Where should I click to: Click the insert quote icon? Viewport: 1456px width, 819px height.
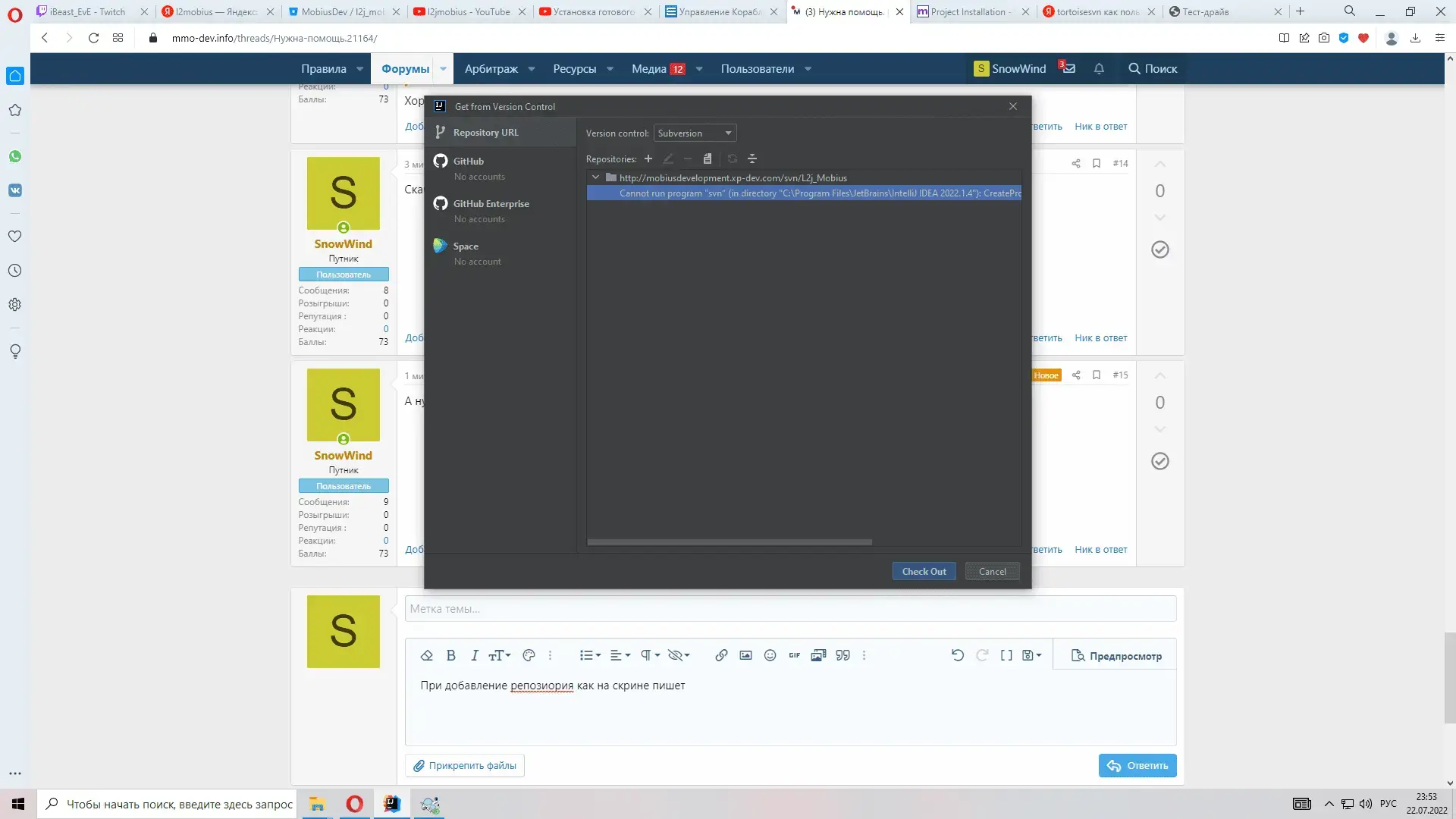pyautogui.click(x=843, y=656)
